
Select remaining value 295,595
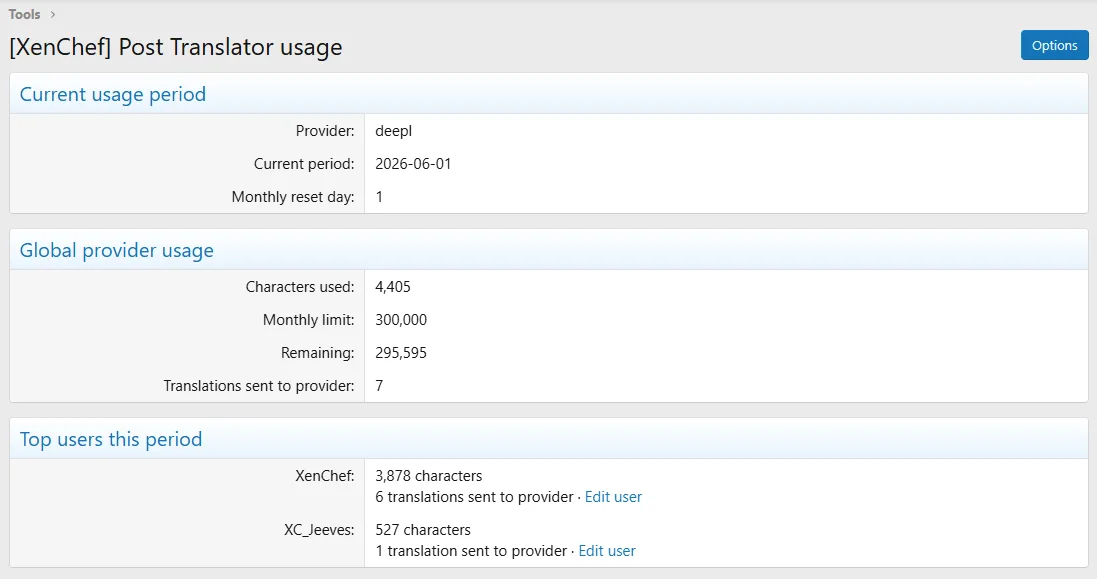tap(401, 352)
